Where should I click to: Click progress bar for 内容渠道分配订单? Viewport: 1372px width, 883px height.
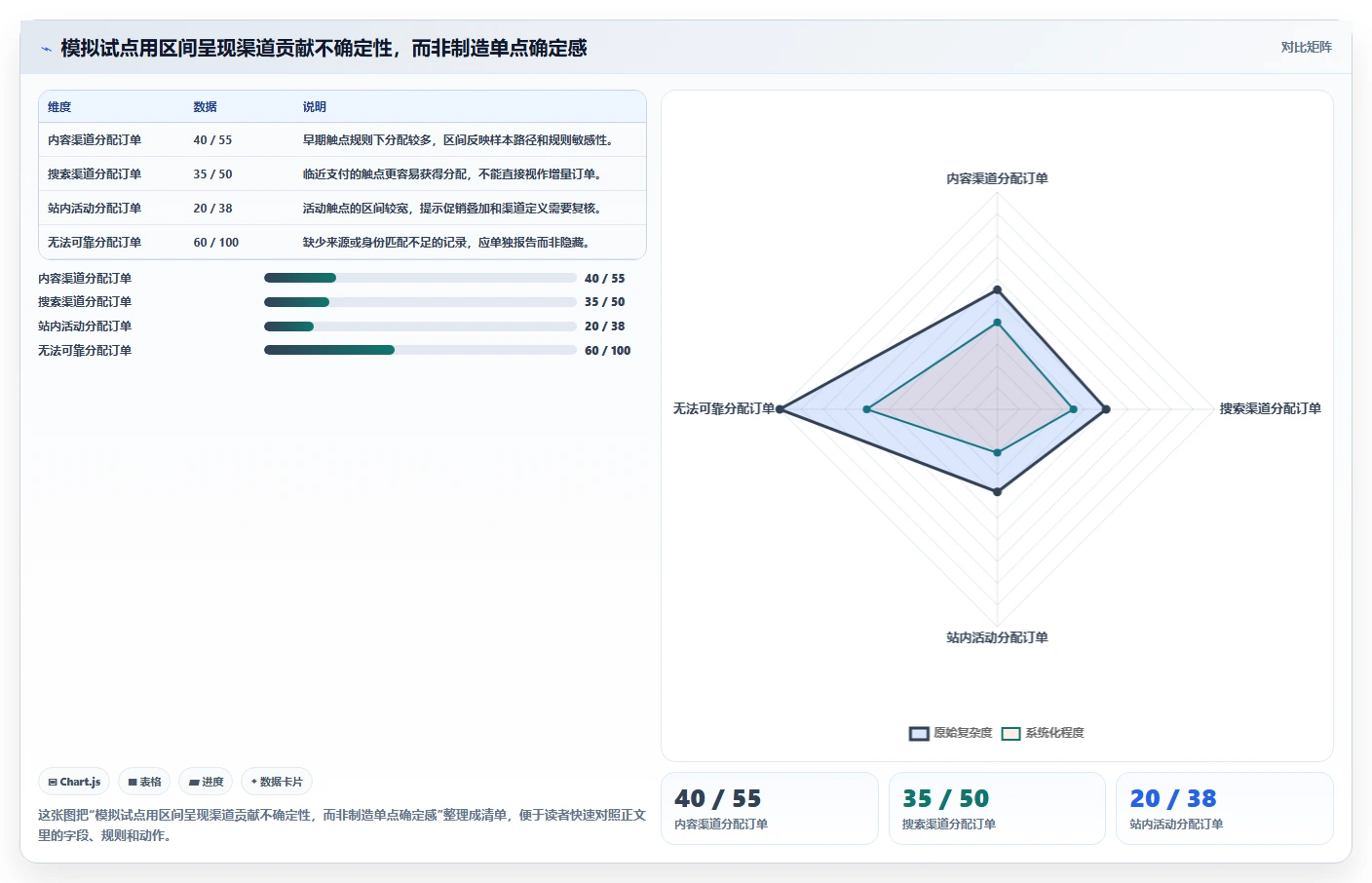[x=420, y=278]
